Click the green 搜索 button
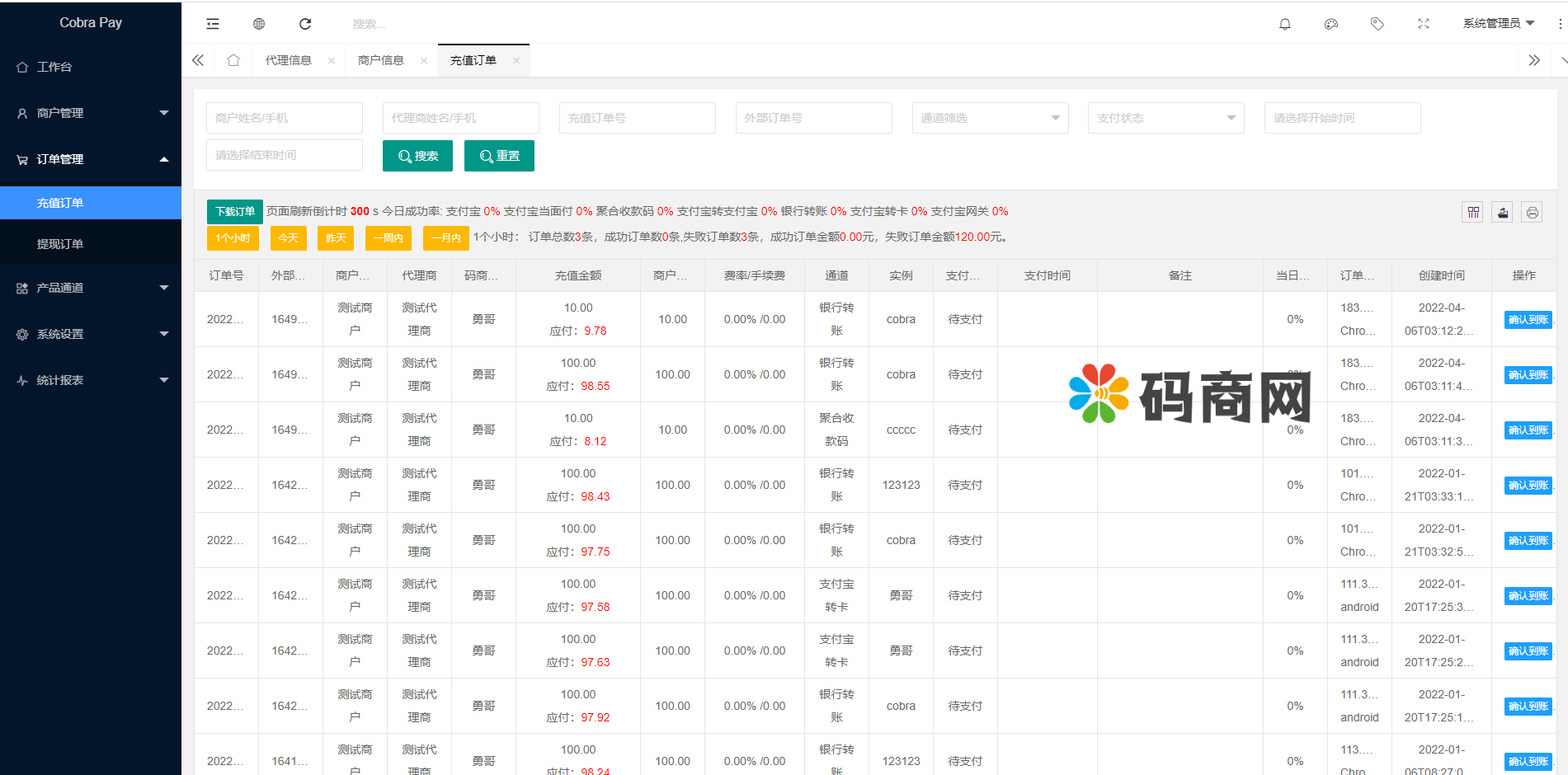 [x=417, y=156]
